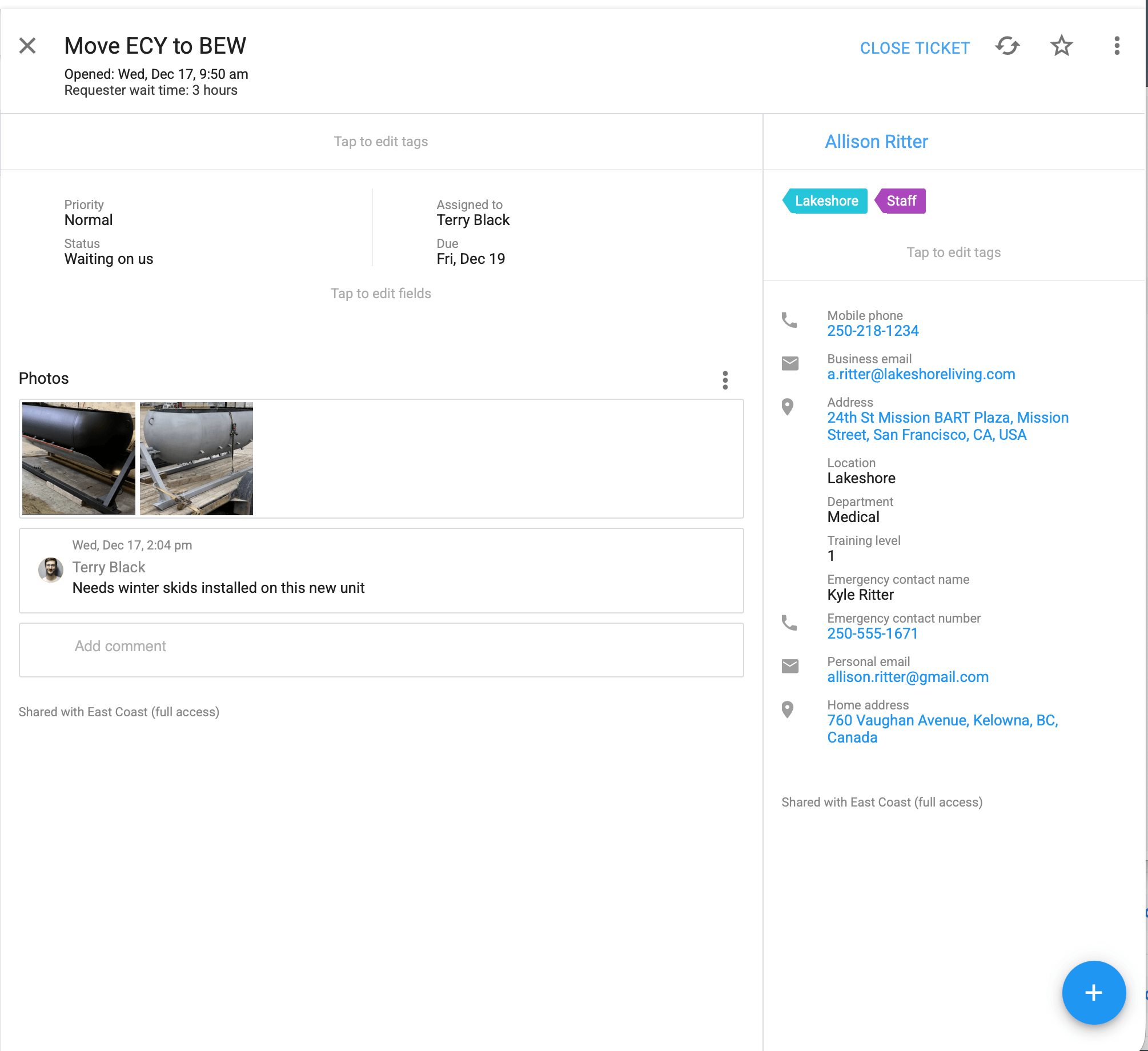The height and width of the screenshot is (1051, 1148).
Task: Click the business email envelope icon
Action: [x=790, y=364]
